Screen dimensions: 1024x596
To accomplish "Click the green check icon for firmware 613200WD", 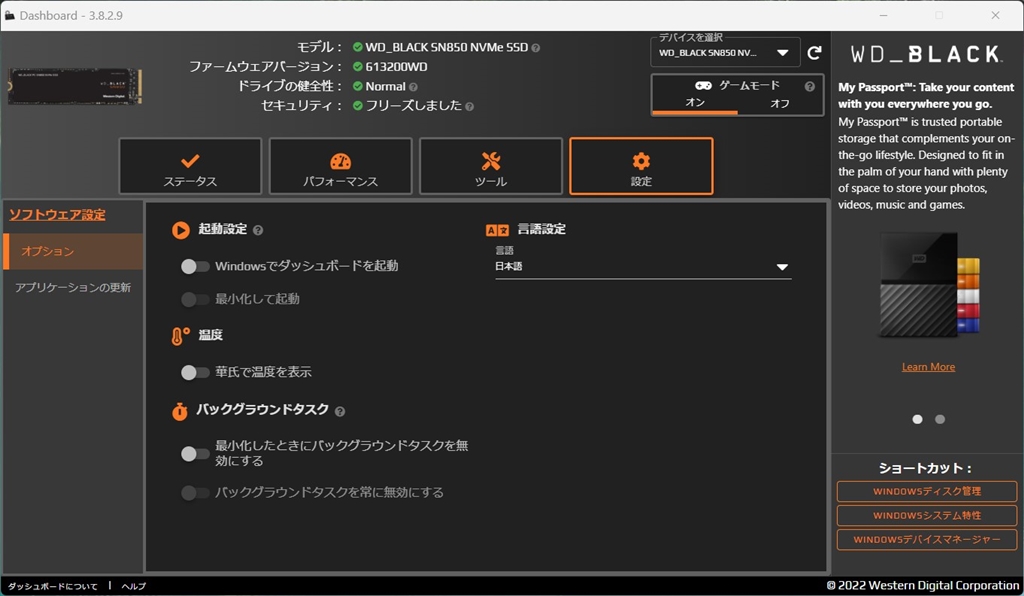I will coord(357,67).
